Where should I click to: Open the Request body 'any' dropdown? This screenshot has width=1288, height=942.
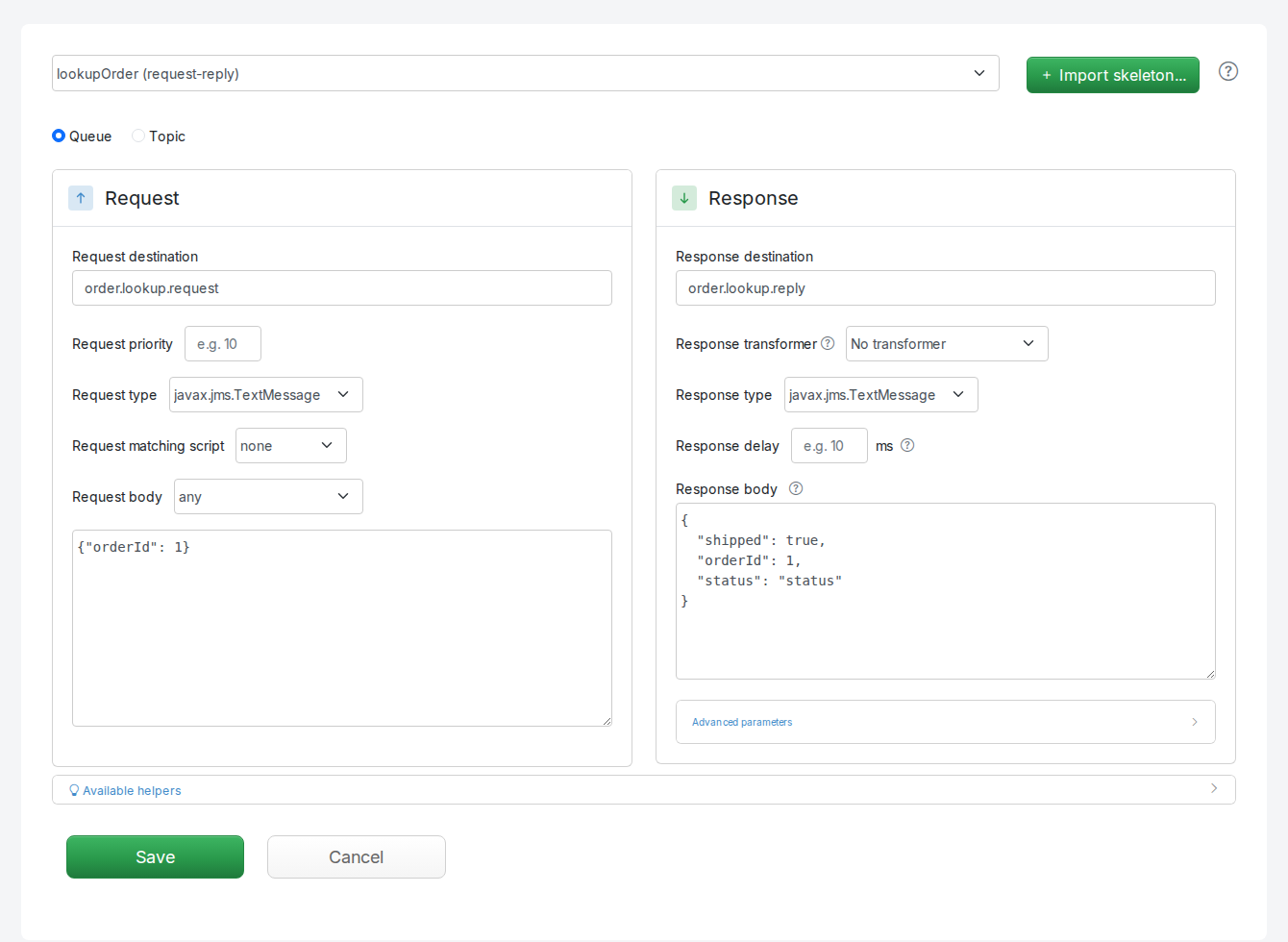click(x=268, y=496)
